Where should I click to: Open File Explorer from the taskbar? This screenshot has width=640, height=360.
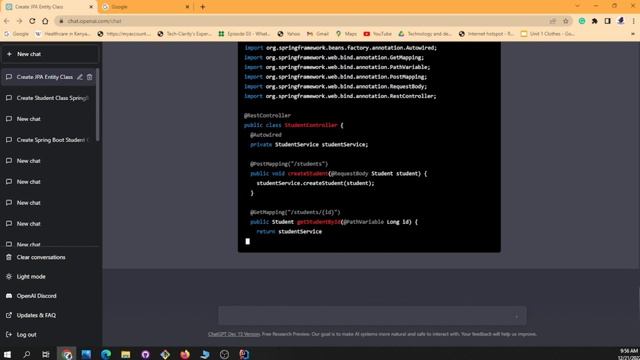[x=125, y=354]
